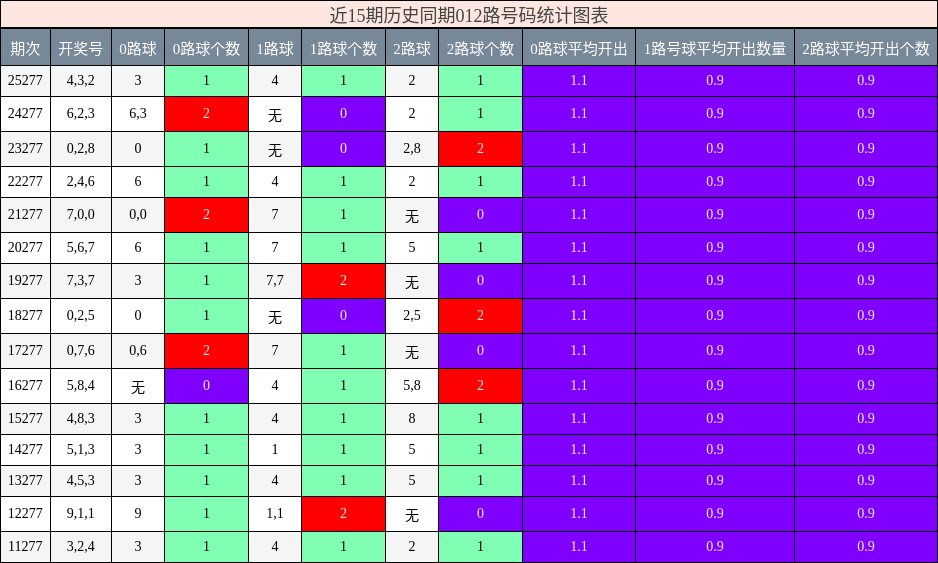Select the 开奖号 column header
Viewport: 938px width, 563px height.
tap(81, 47)
